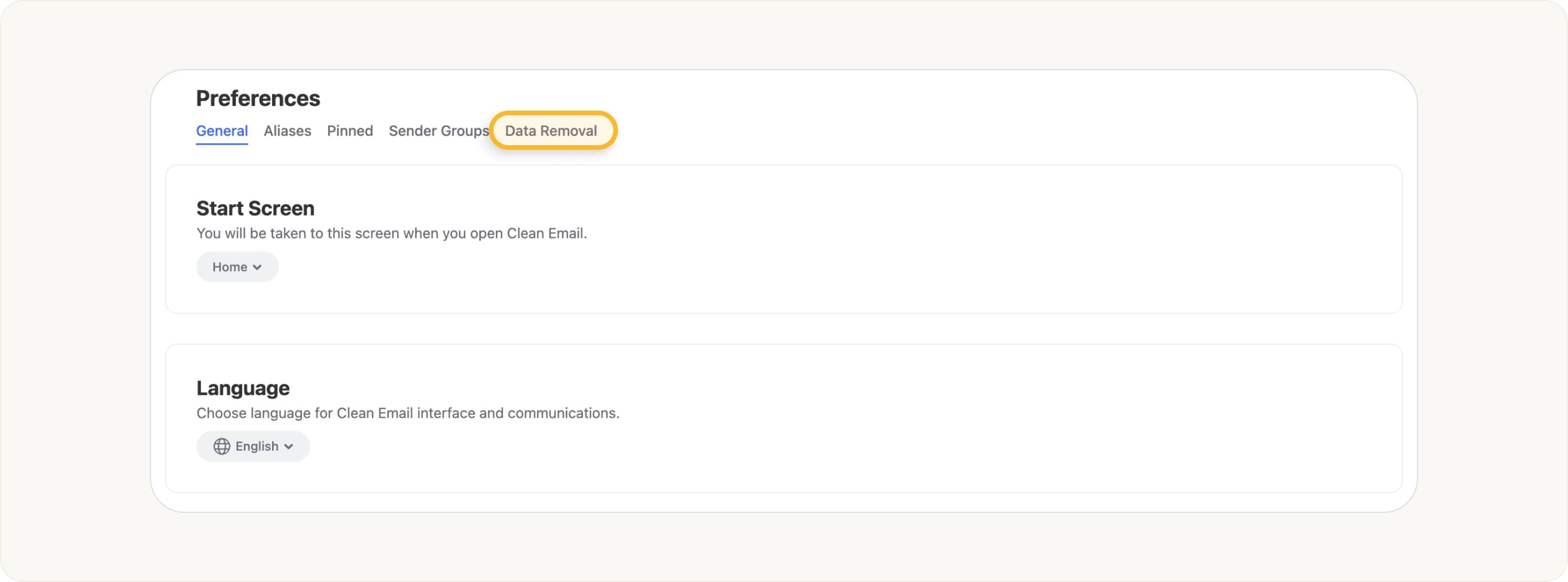The image size is (1568, 582).
Task: Select the Pinned tab
Action: point(349,131)
